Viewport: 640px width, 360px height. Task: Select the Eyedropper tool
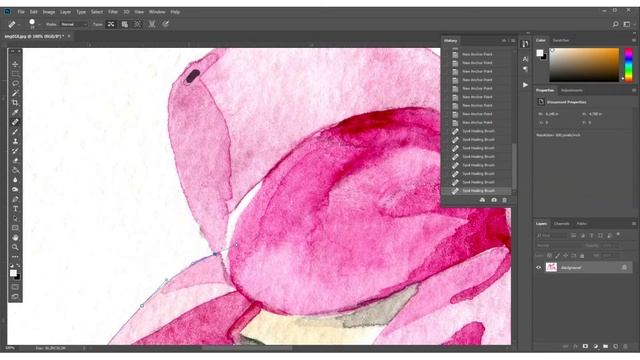pyautogui.click(x=15, y=112)
